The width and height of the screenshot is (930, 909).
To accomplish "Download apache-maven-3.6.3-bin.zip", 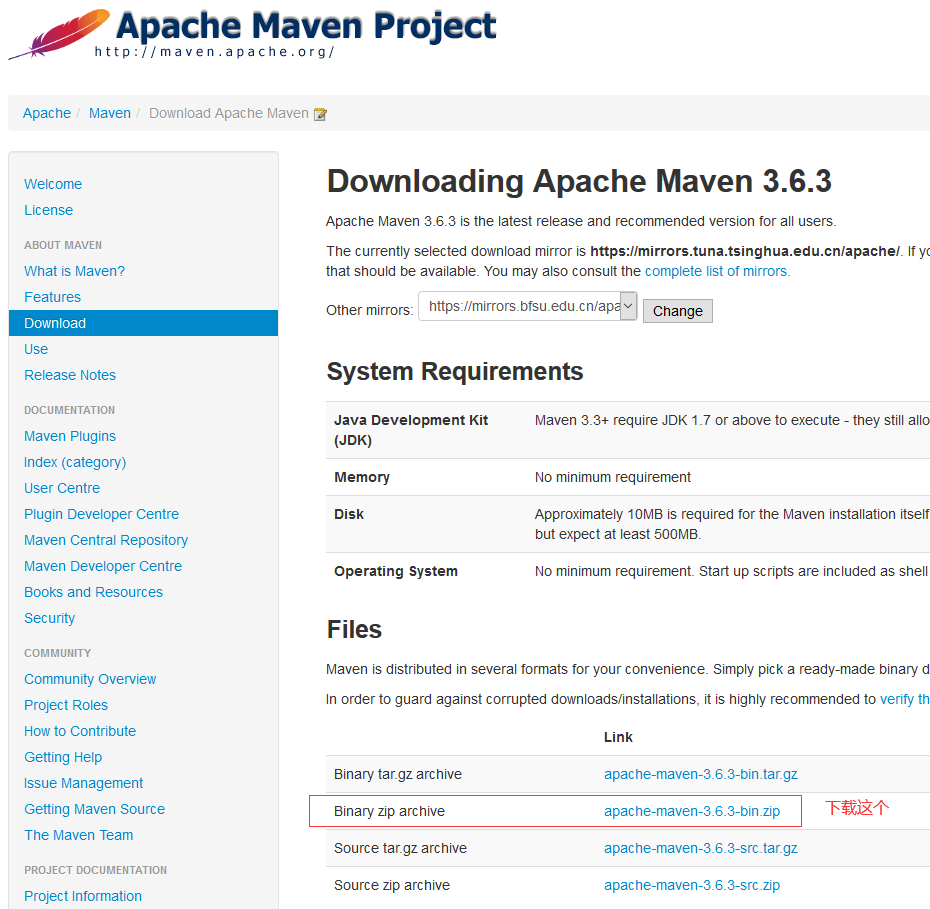I will 692,811.
